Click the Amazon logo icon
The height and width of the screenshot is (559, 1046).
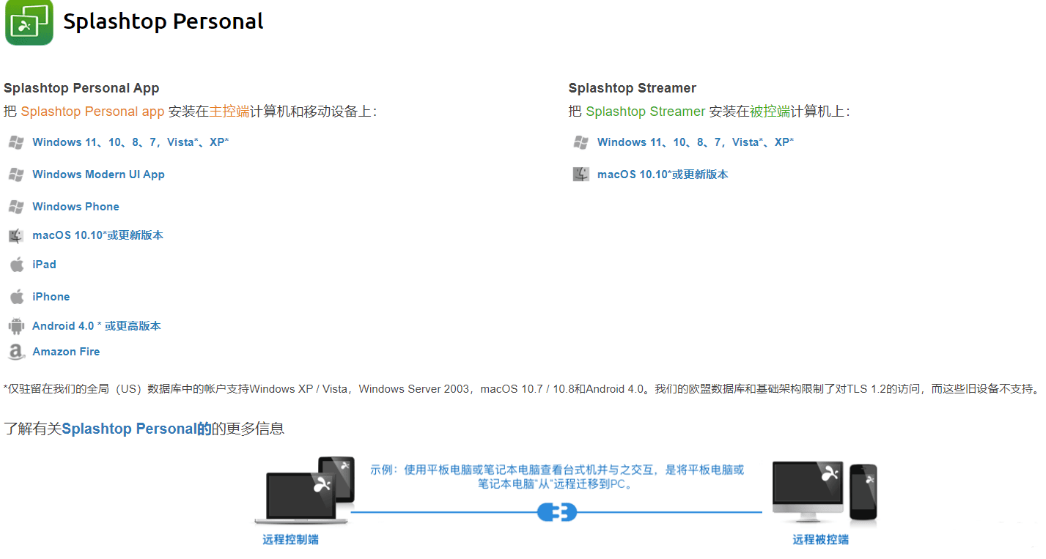point(16,352)
